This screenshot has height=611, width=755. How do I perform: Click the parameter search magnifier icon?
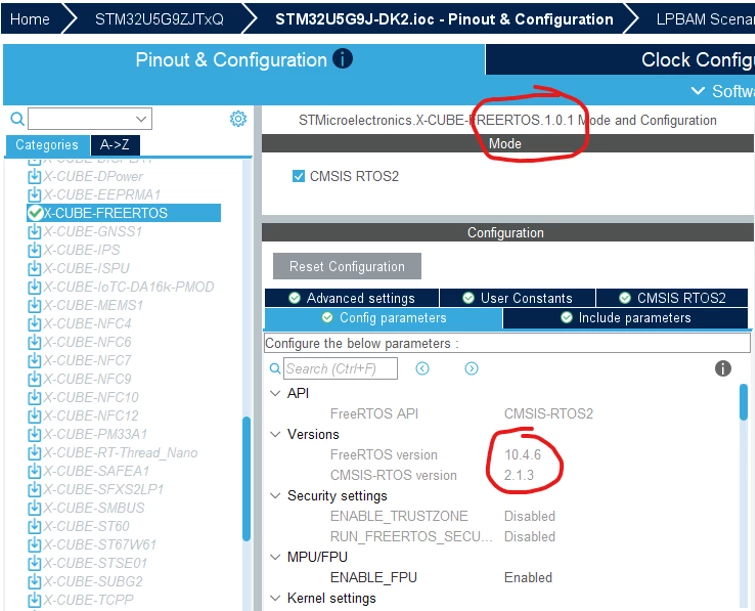275,369
